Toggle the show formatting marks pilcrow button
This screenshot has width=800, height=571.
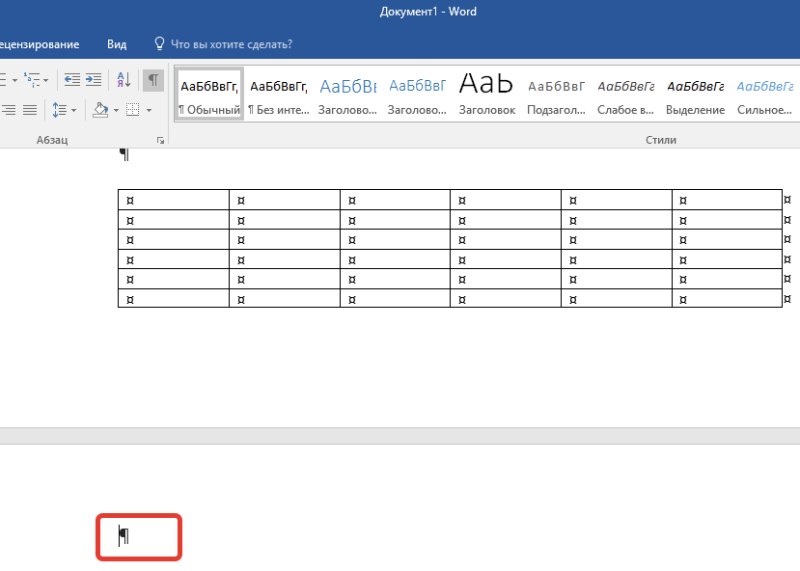click(x=153, y=79)
